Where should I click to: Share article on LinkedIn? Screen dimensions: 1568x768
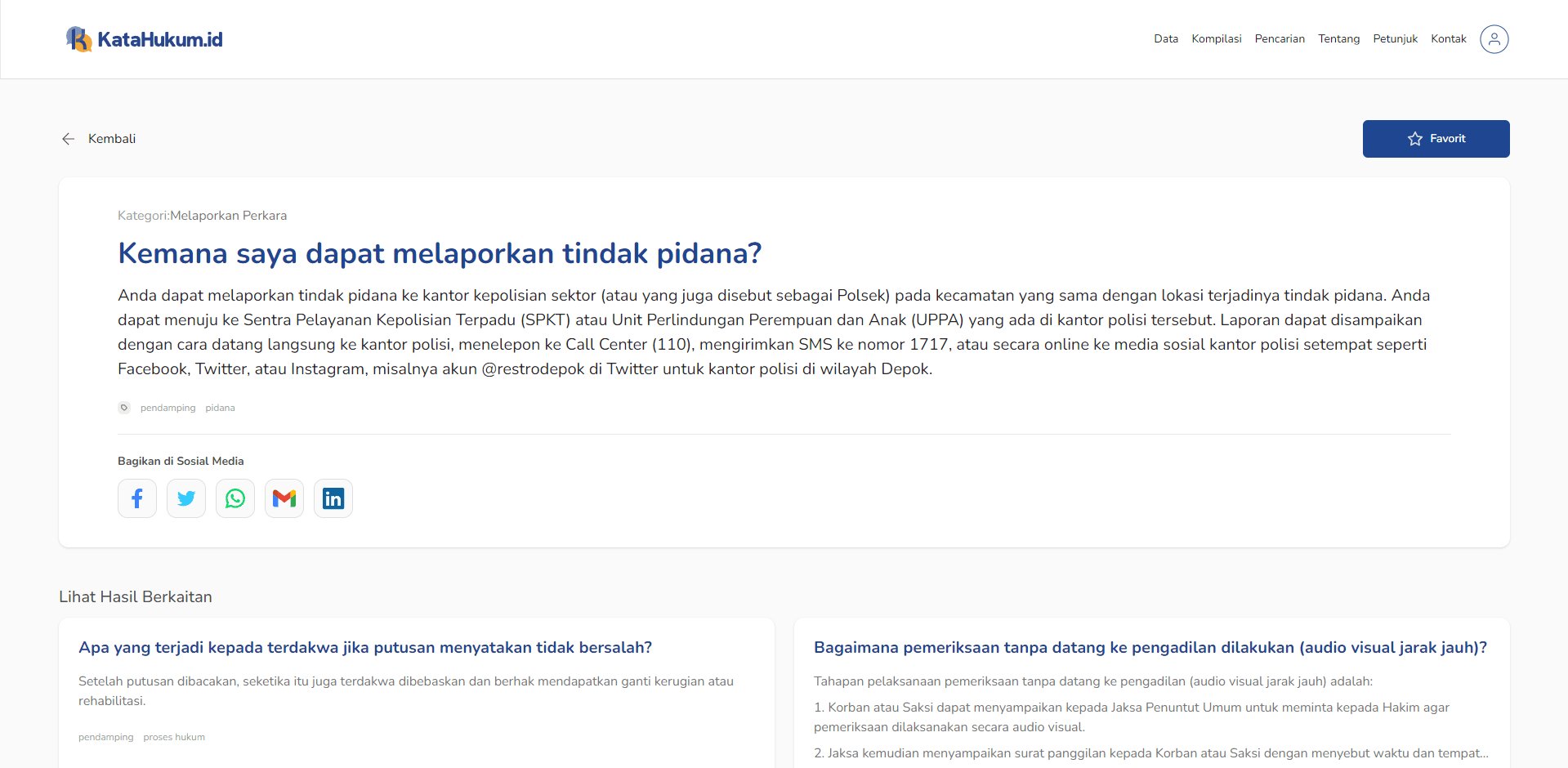[333, 498]
